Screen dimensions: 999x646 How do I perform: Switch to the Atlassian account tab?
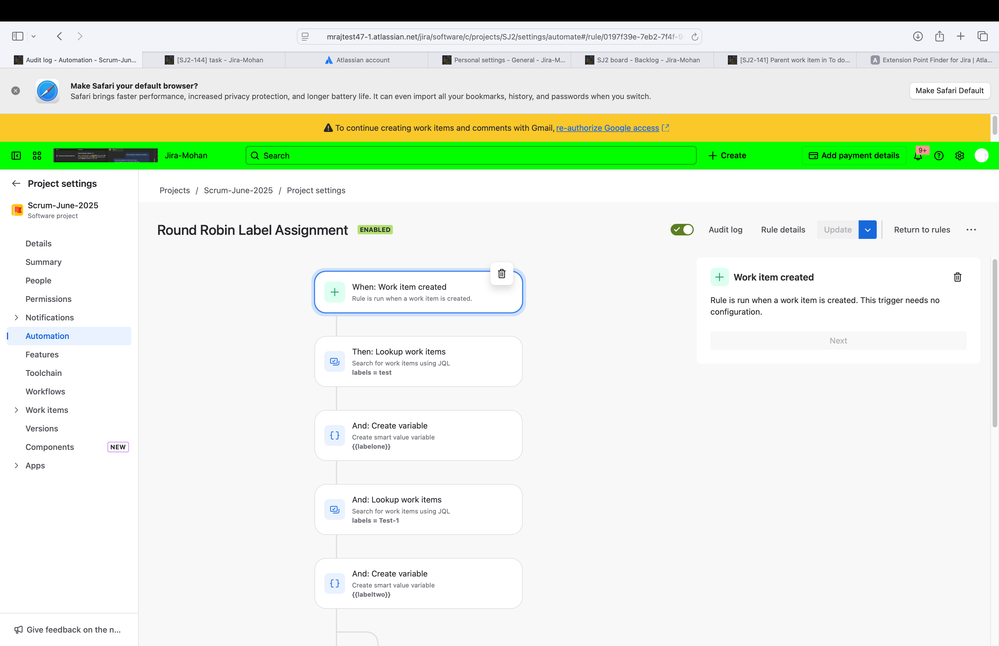pos(357,60)
